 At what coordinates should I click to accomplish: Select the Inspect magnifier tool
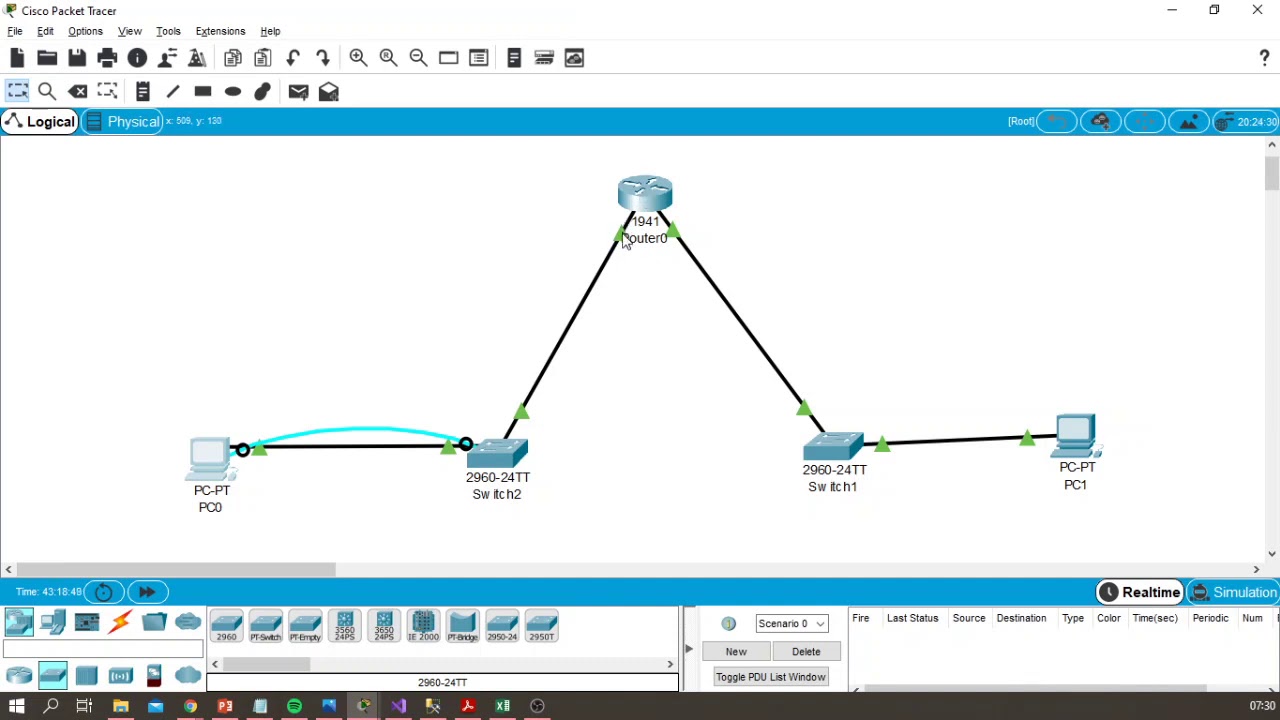click(47, 92)
